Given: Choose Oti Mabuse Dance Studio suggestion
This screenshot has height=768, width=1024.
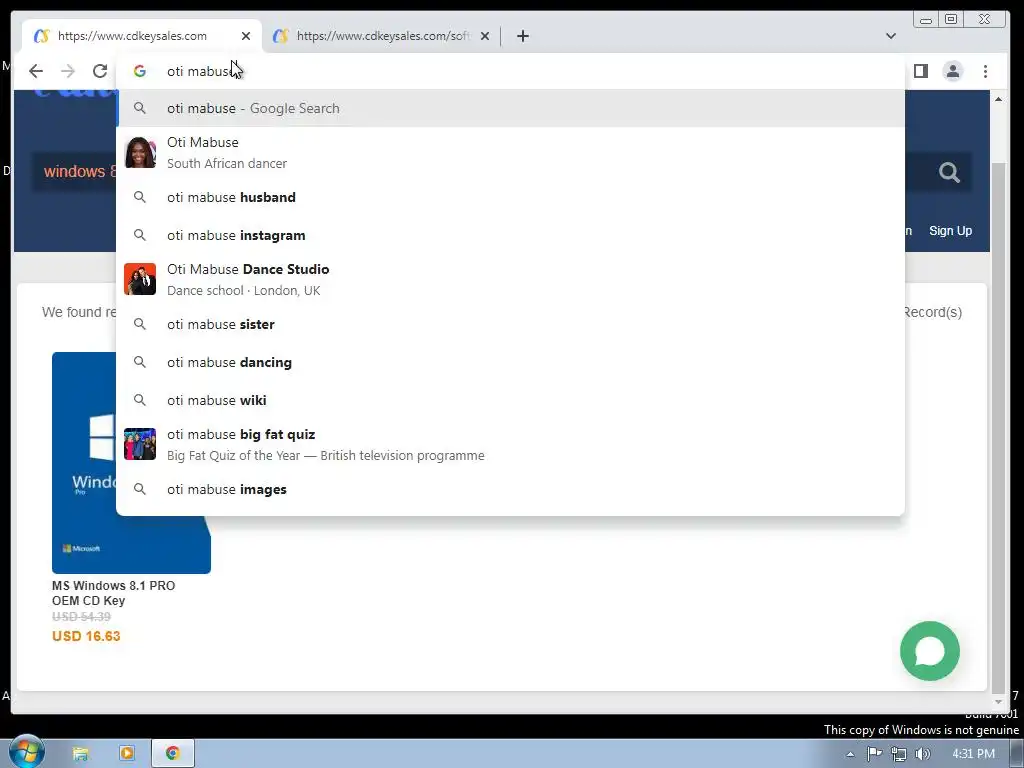Looking at the screenshot, I should point(511,280).
